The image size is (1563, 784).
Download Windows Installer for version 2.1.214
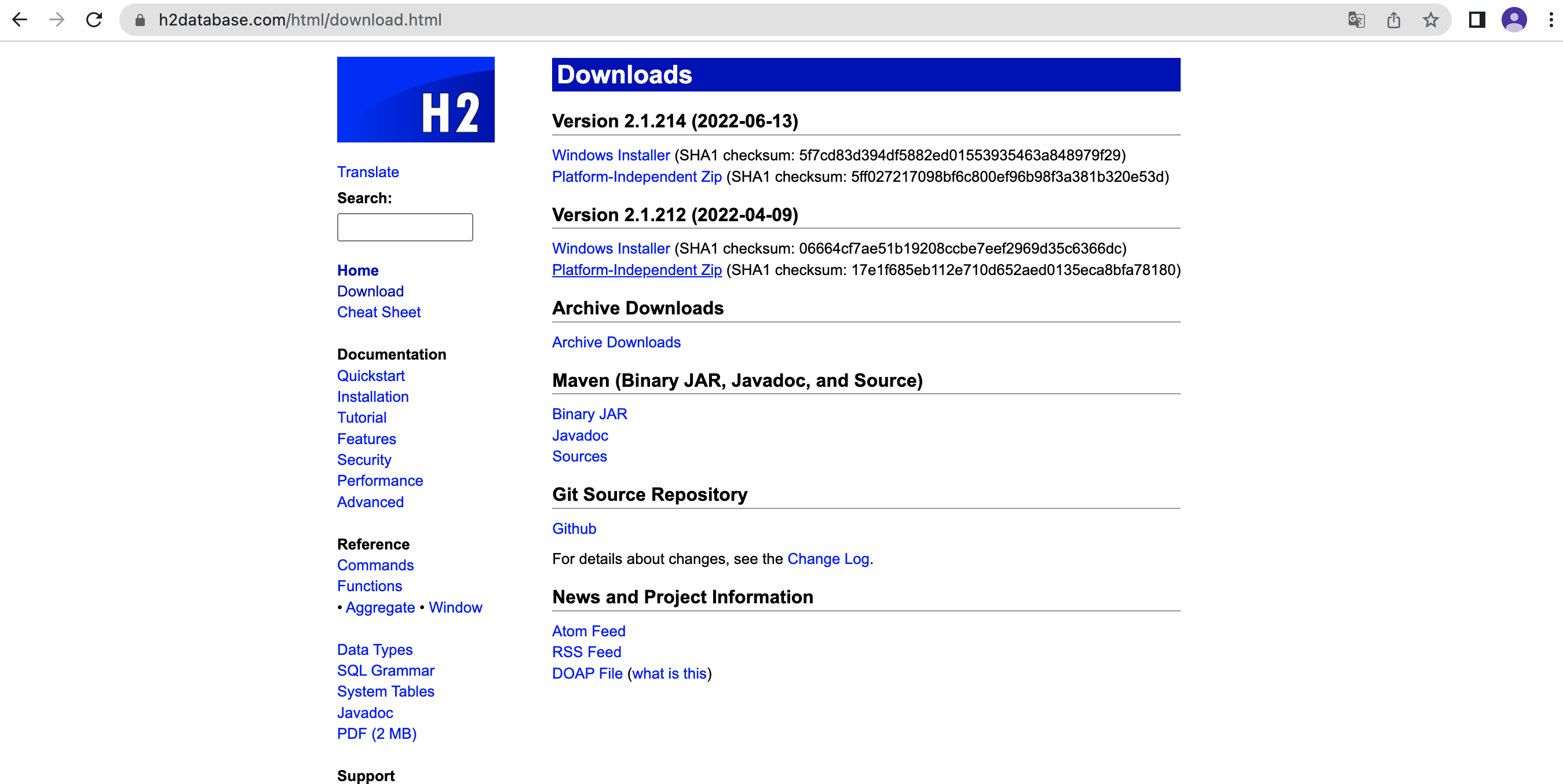(611, 155)
